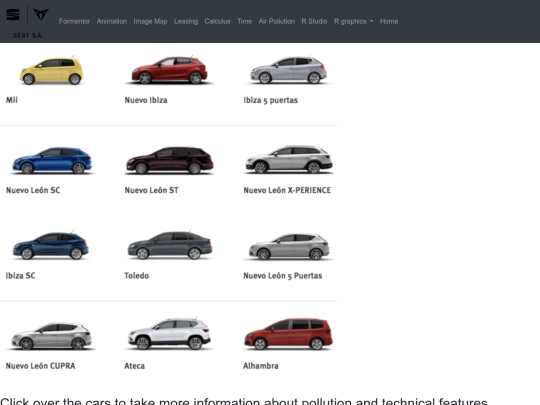540x405 pixels.
Task: Select the blue Ibiza SC car image
Action: [51, 245]
